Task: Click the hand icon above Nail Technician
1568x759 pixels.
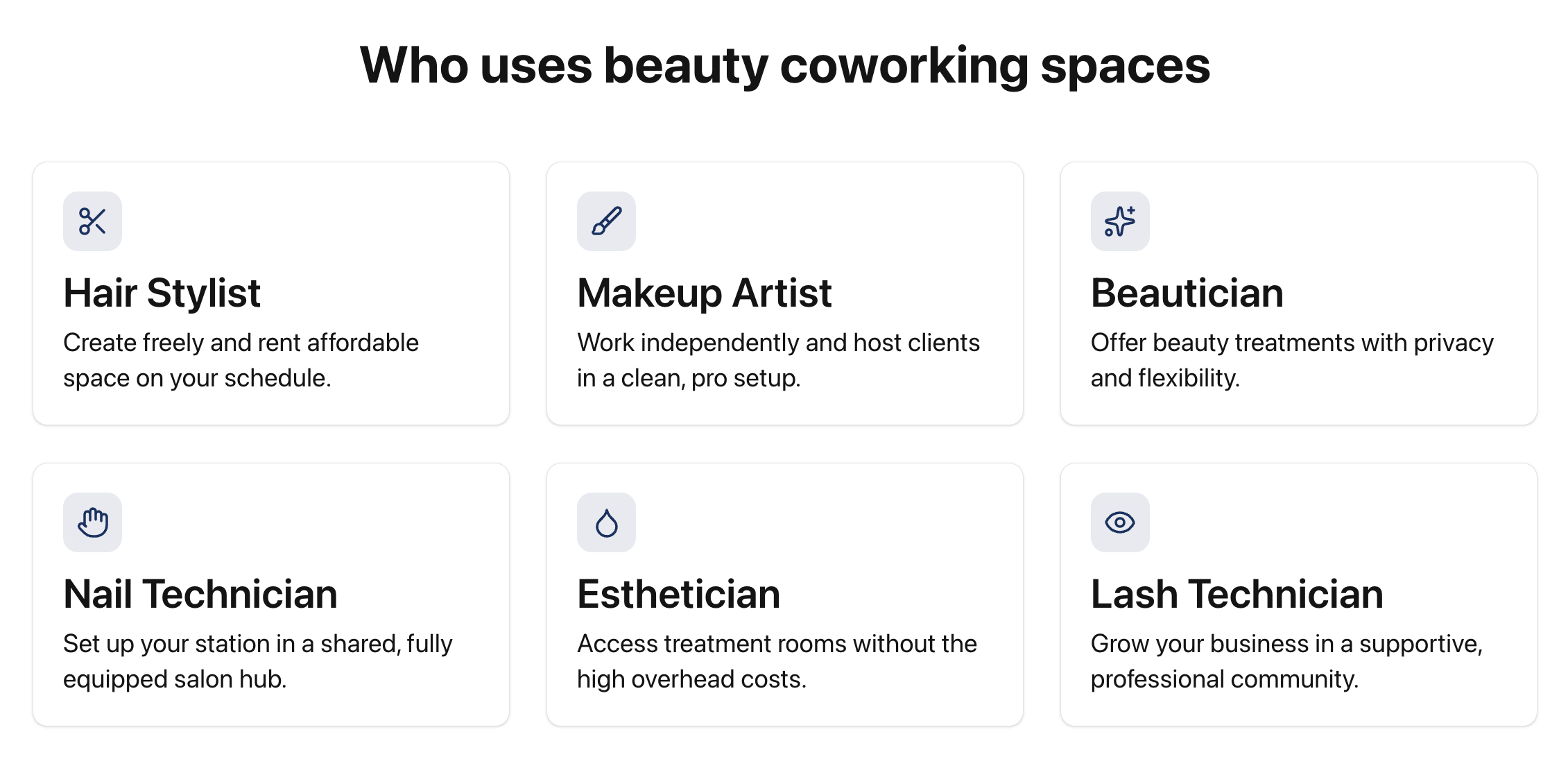Action: click(92, 522)
